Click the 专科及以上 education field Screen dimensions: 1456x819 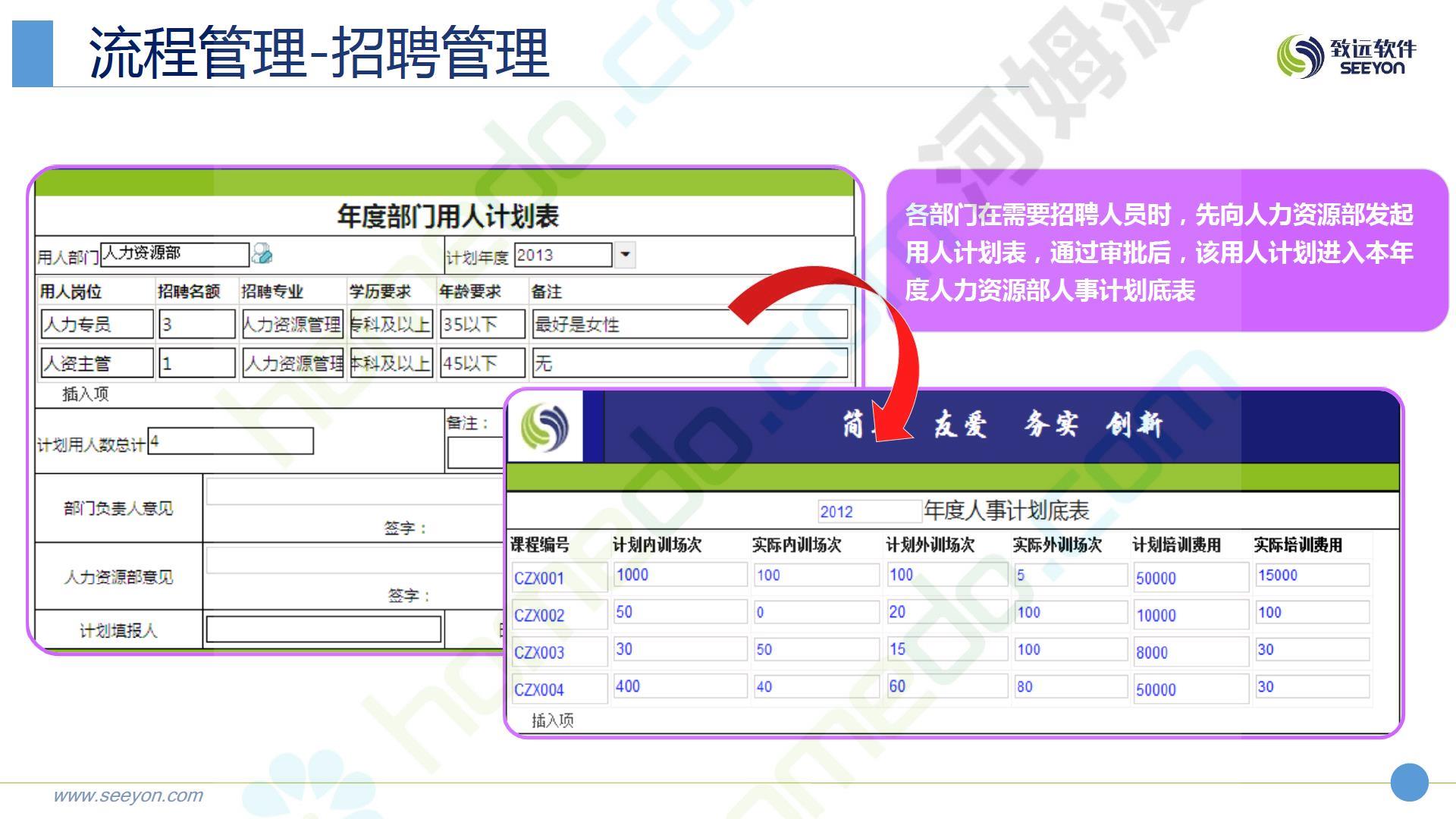pyautogui.click(x=391, y=325)
